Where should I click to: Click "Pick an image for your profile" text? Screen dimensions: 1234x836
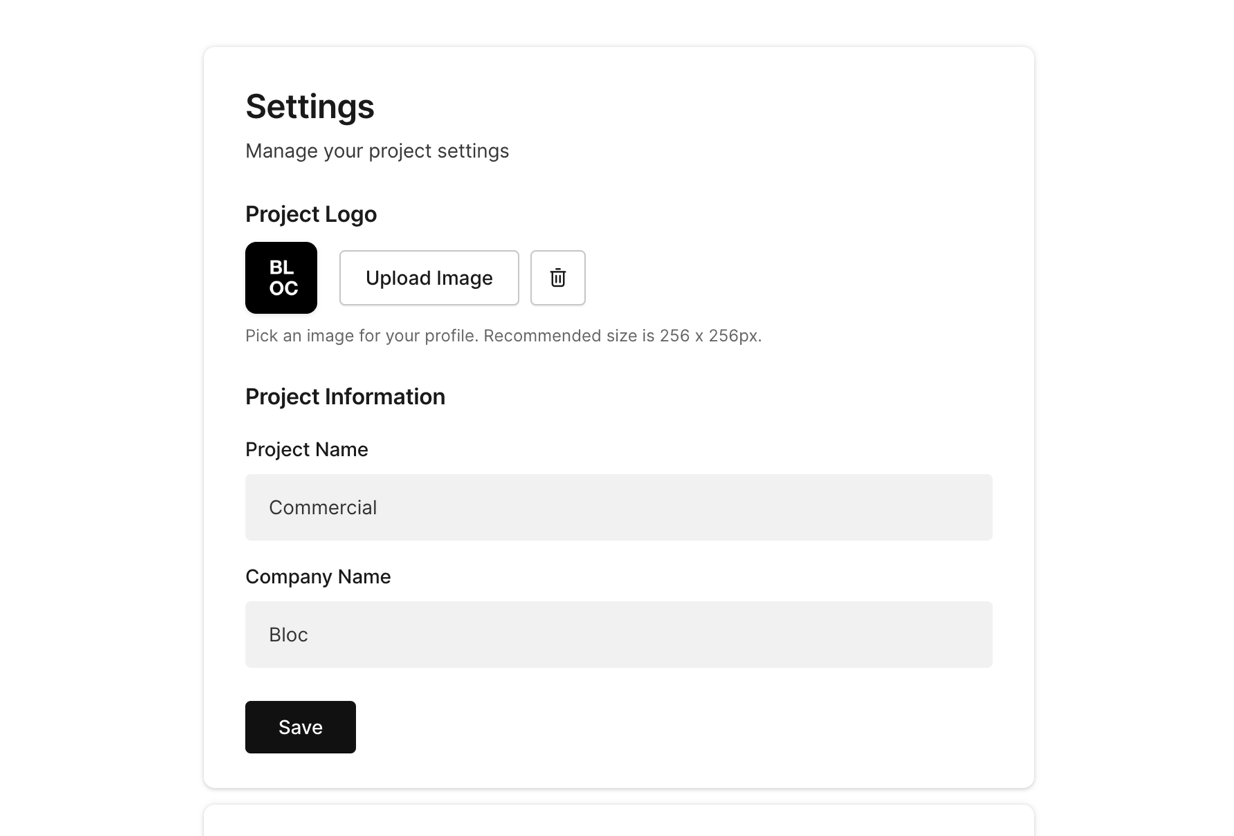click(362, 336)
